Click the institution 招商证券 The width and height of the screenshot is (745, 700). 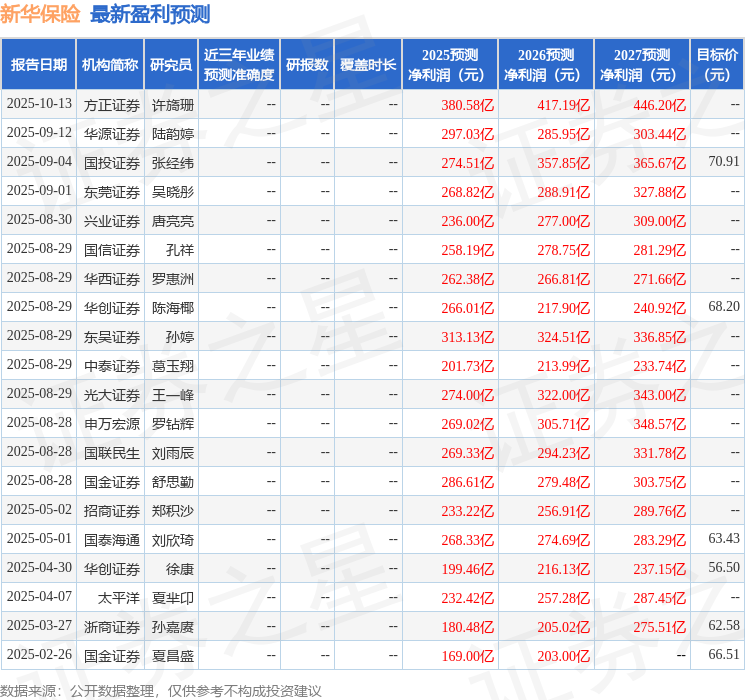[112, 511]
